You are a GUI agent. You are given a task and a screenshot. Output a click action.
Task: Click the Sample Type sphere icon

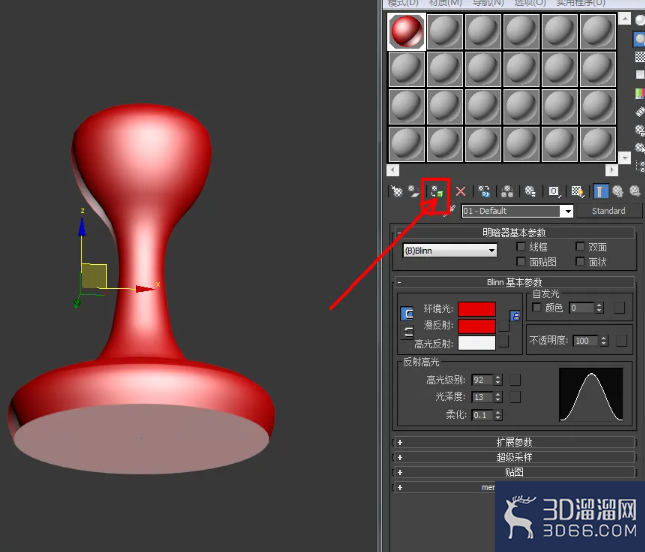(x=640, y=19)
